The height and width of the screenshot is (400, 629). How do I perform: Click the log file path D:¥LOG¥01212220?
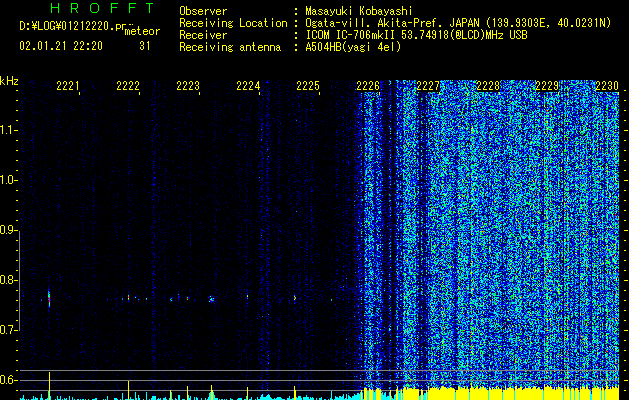pyautogui.click(x=67, y=26)
